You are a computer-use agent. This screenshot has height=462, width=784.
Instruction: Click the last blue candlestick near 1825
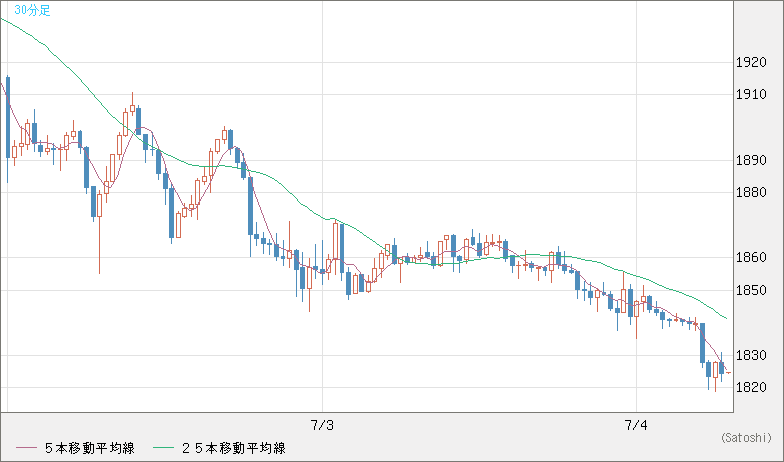[x=722, y=368]
